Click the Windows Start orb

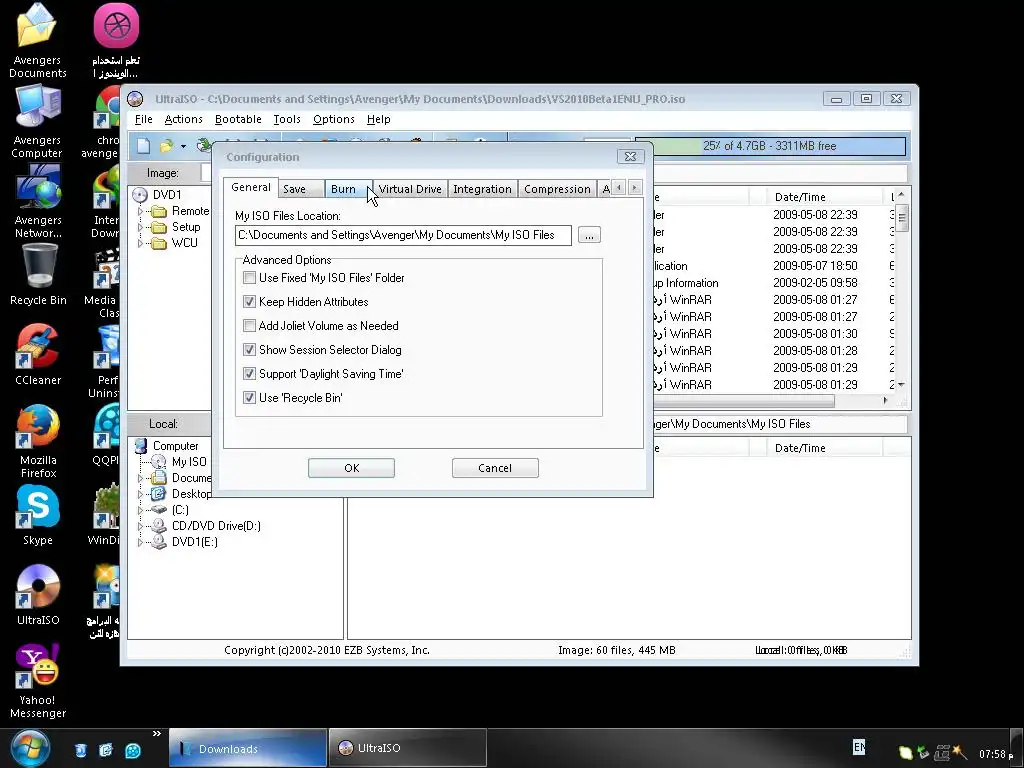30,748
